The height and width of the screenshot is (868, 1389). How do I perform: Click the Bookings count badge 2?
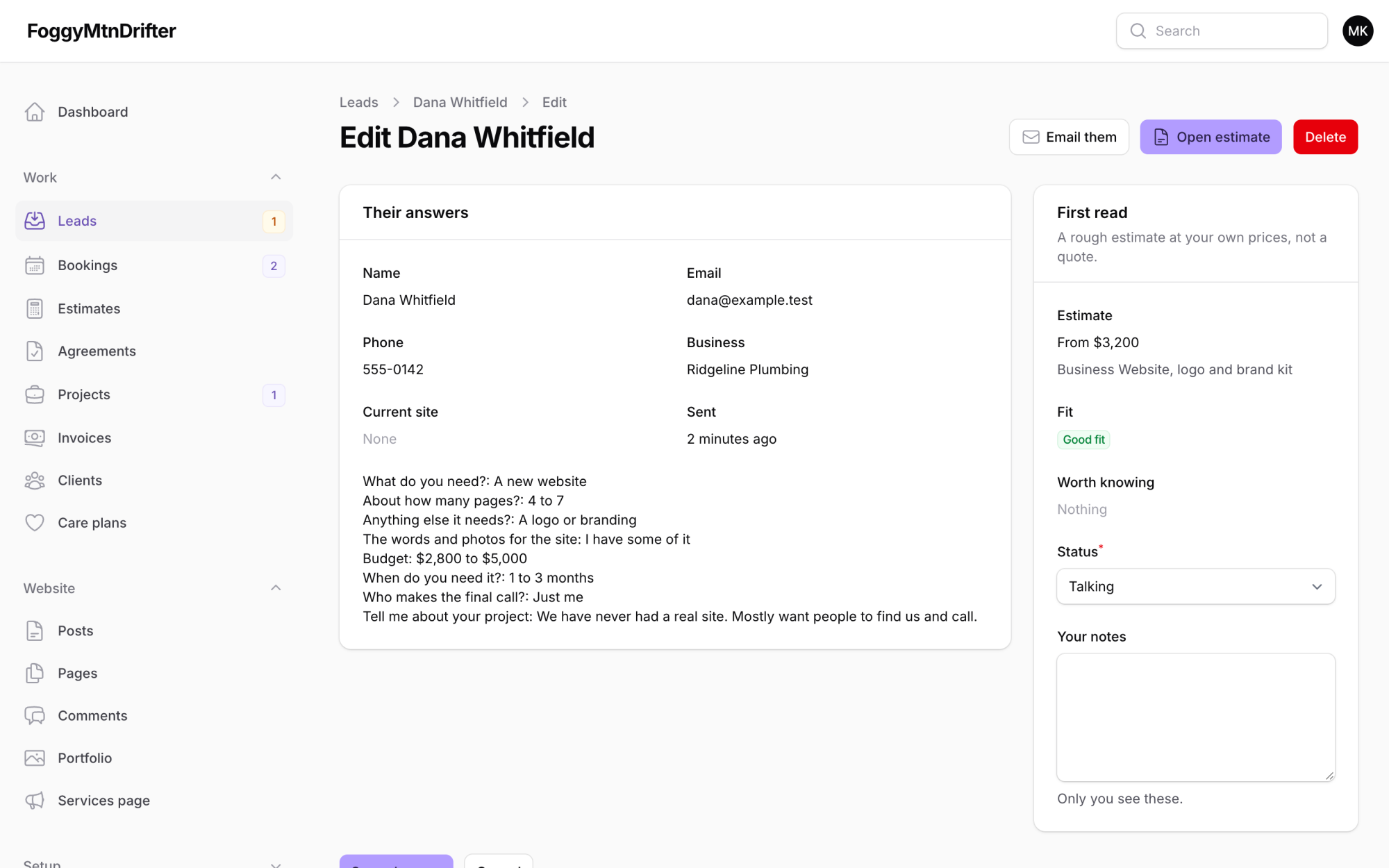[274, 266]
